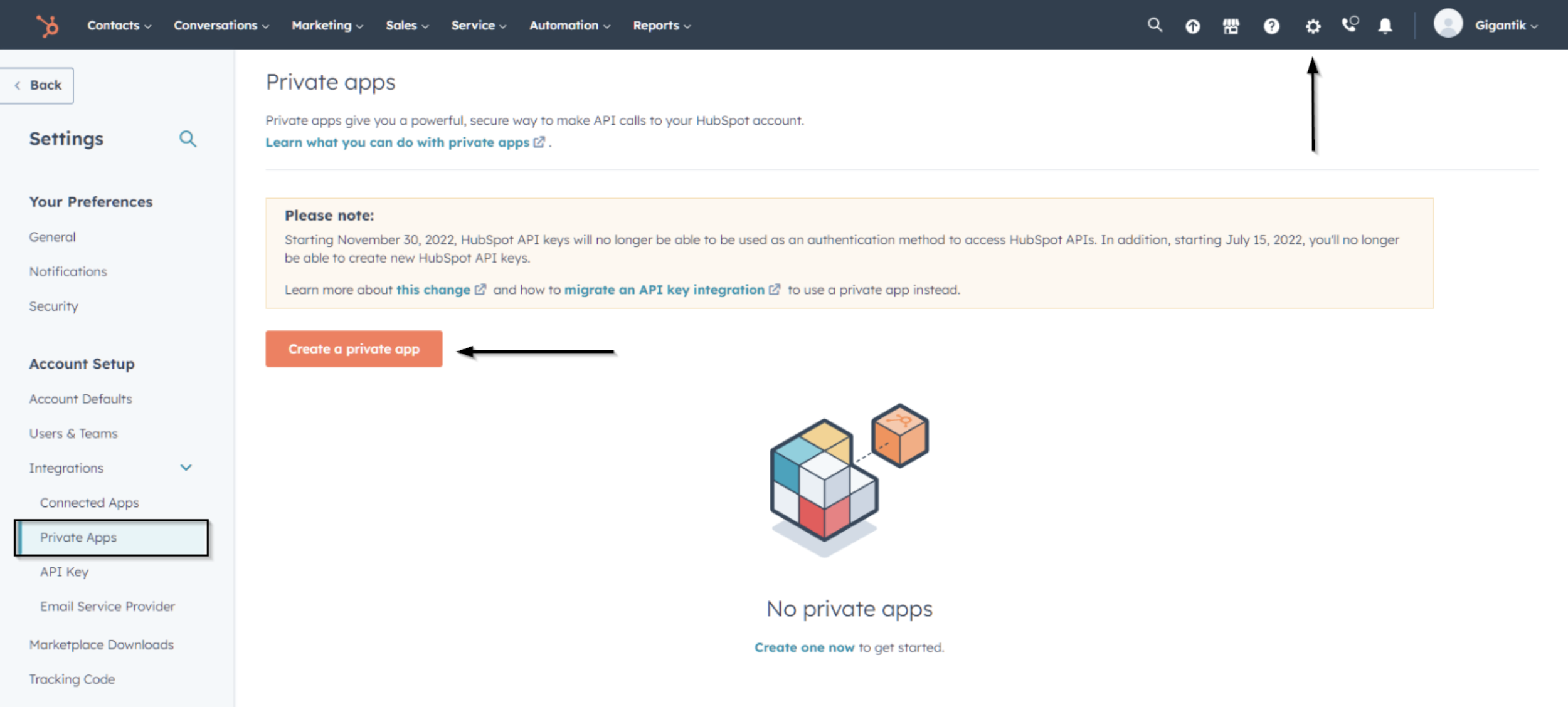Open the Gigantik account dropdown
The height and width of the screenshot is (707, 1568).
click(1505, 26)
